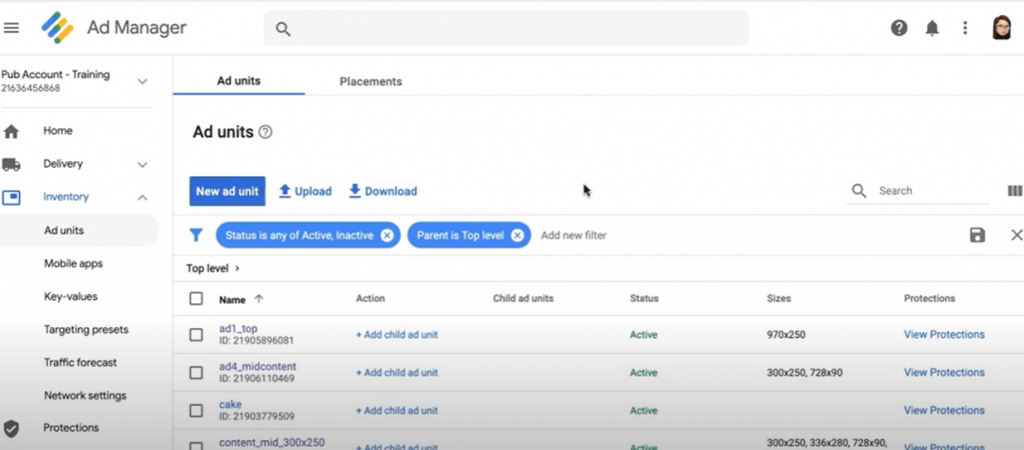The width and height of the screenshot is (1024, 450).
Task: Save the current filter with disk icon
Action: 977,235
